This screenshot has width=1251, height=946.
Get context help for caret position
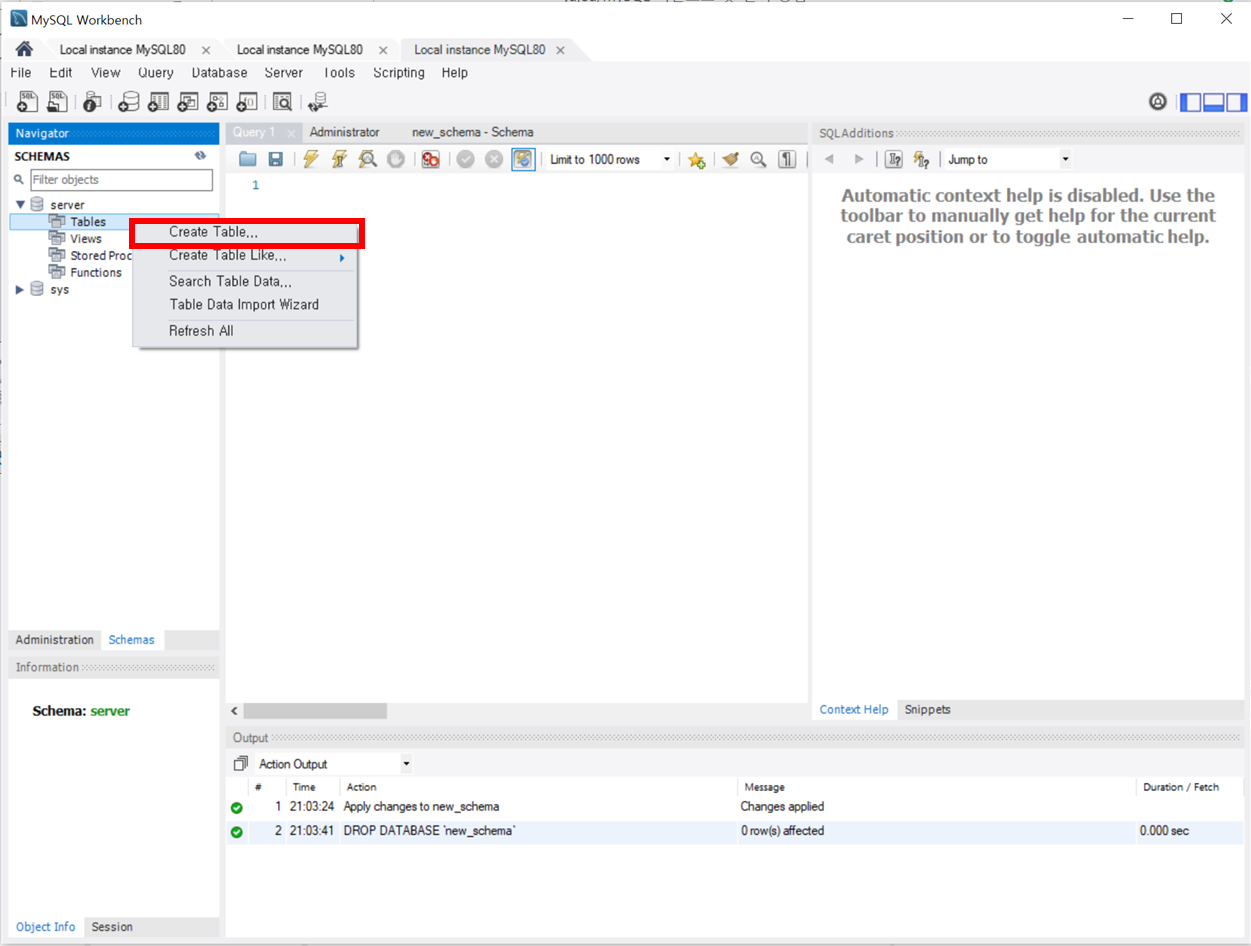(x=895, y=159)
